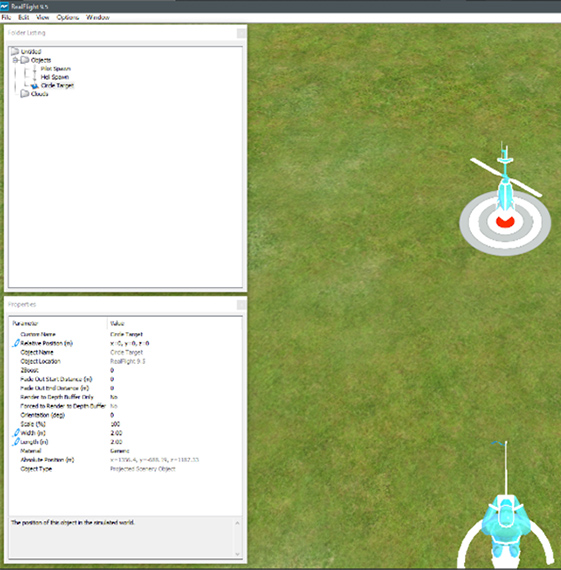Viewport: 561px width, 570px height.
Task: Click the red bullseye of the target
Action: pyautogui.click(x=505, y=221)
